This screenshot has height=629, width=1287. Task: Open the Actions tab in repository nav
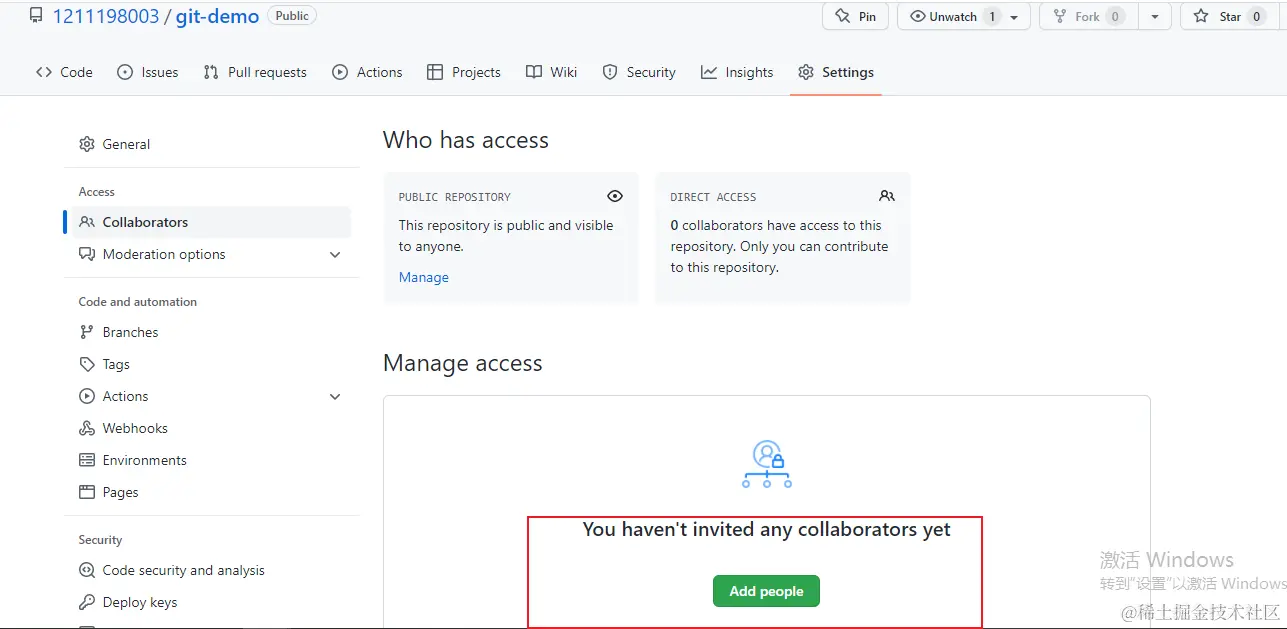367,72
